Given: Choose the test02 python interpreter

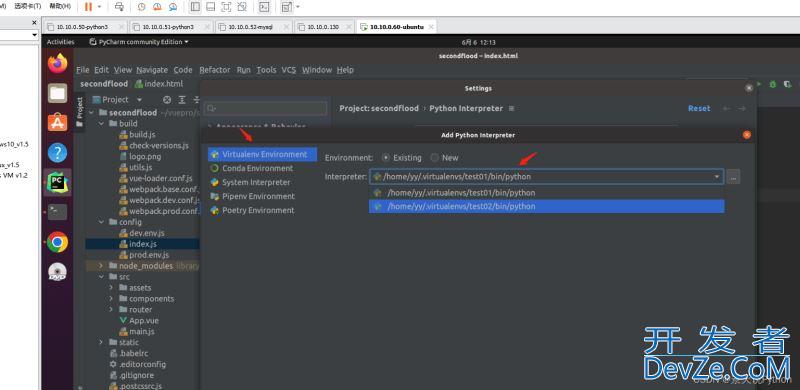Looking at the screenshot, I should [x=546, y=206].
